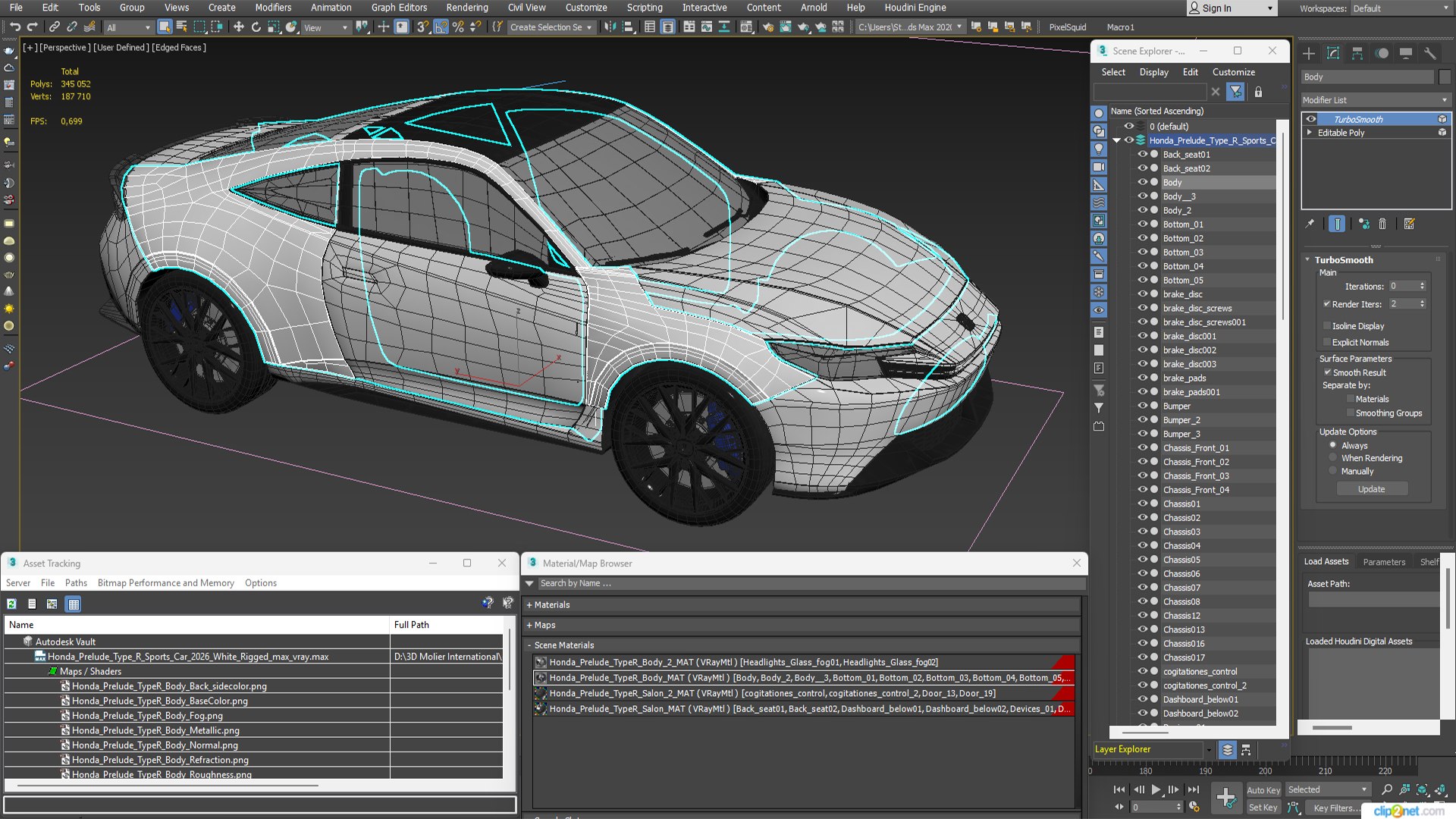
Task: Enable the Isoline Display checkbox
Action: pyautogui.click(x=1327, y=326)
